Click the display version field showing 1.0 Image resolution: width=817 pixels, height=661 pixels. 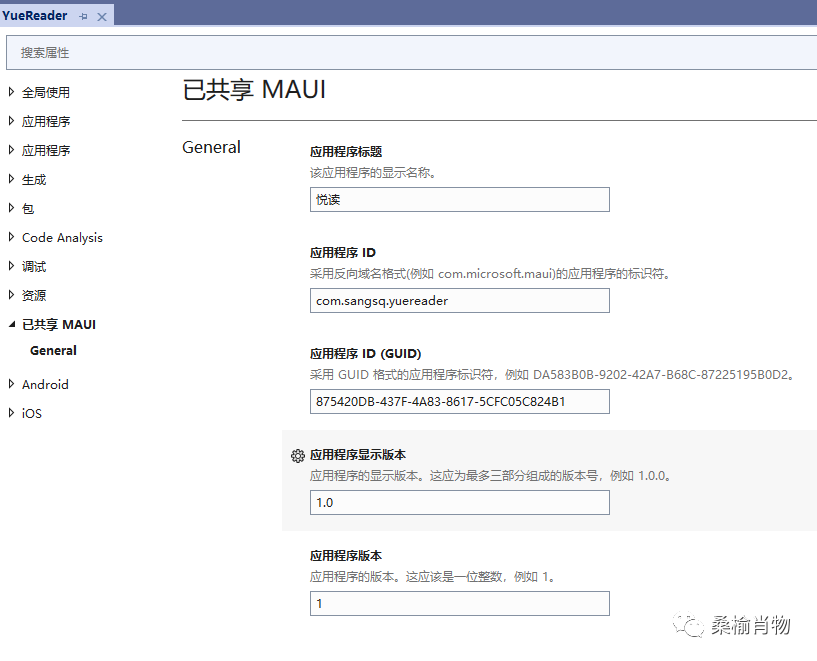pos(459,502)
